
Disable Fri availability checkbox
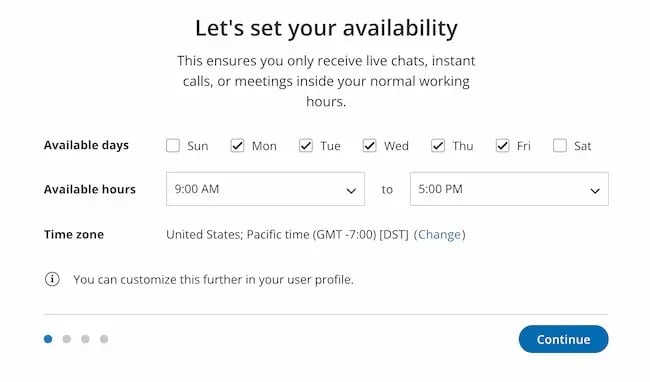503,146
